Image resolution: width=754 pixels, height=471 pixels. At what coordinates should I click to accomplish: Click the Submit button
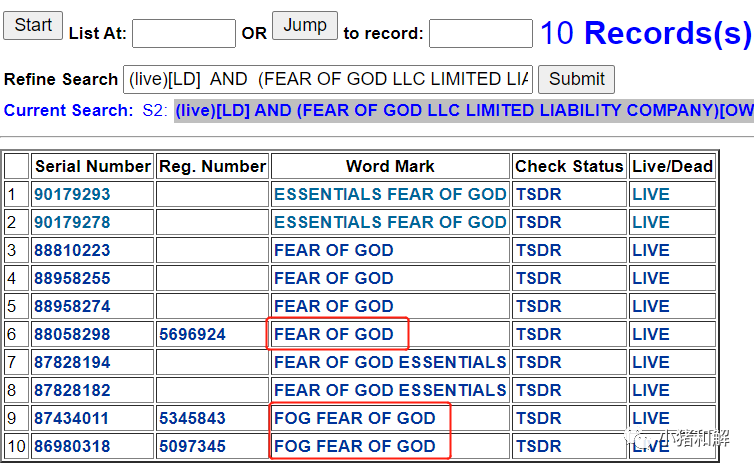576,79
